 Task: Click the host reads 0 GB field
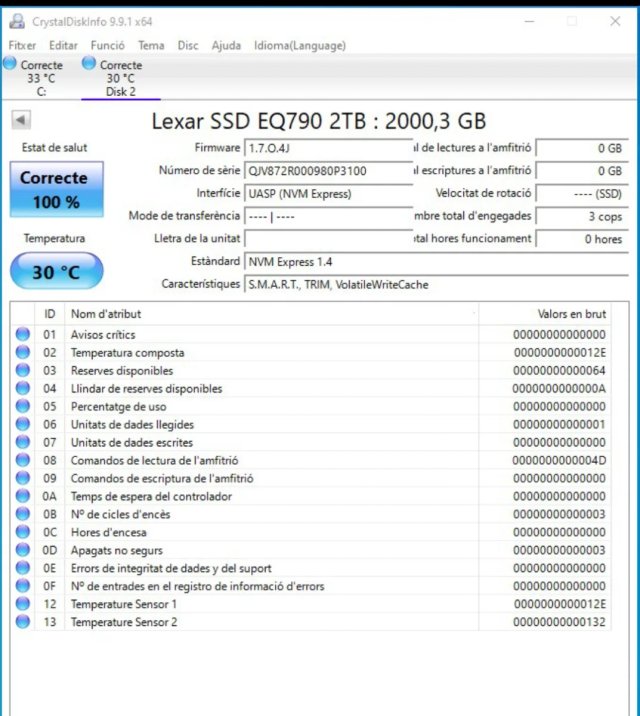582,148
